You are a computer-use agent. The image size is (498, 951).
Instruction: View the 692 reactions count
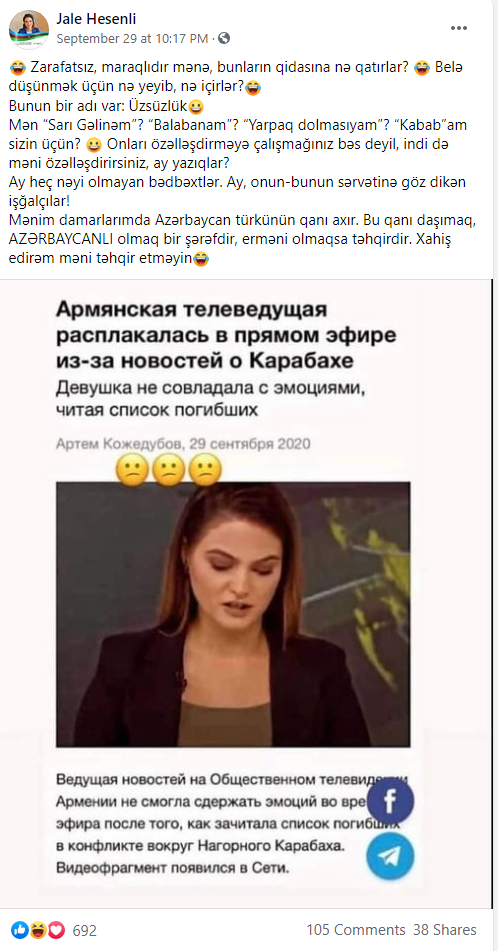pyautogui.click(x=84, y=930)
